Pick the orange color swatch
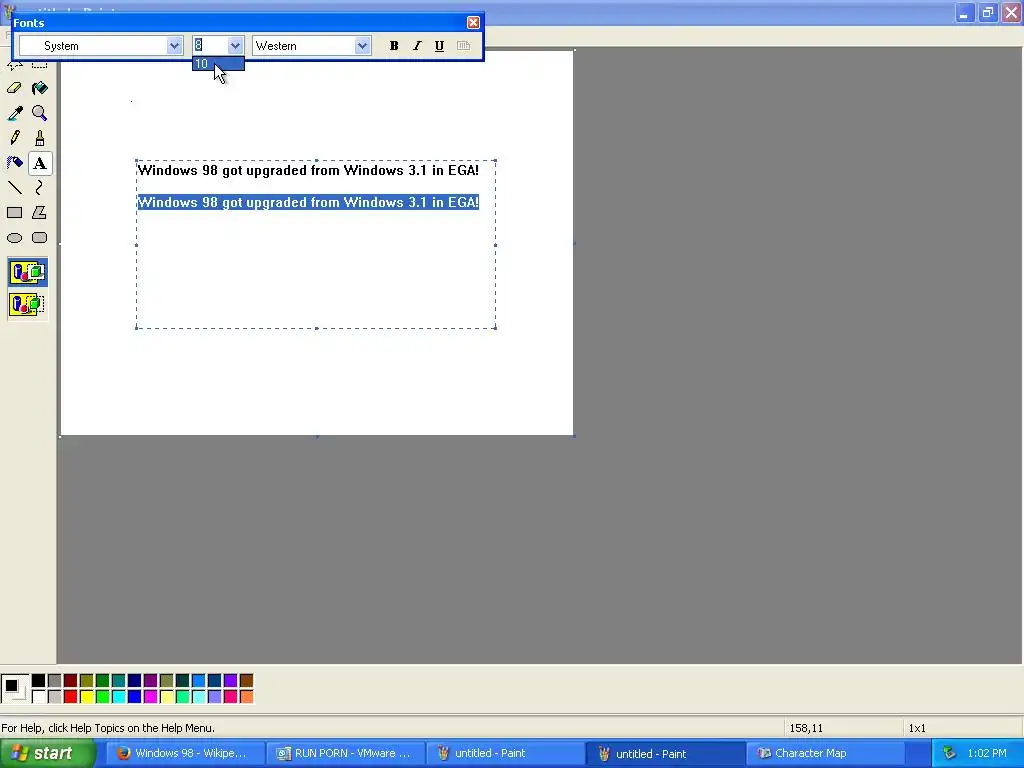The height and width of the screenshot is (768, 1024). [246, 697]
